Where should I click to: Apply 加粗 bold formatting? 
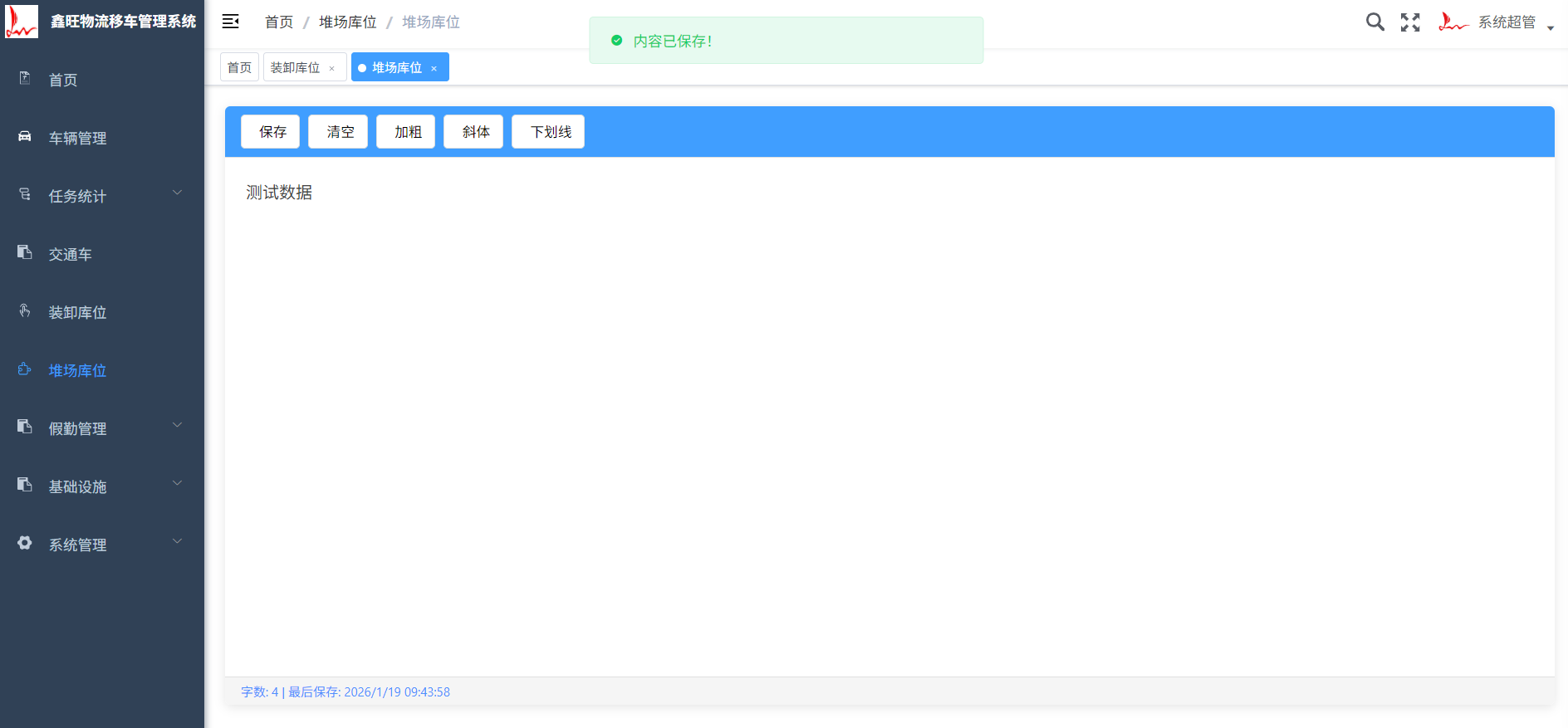[405, 131]
